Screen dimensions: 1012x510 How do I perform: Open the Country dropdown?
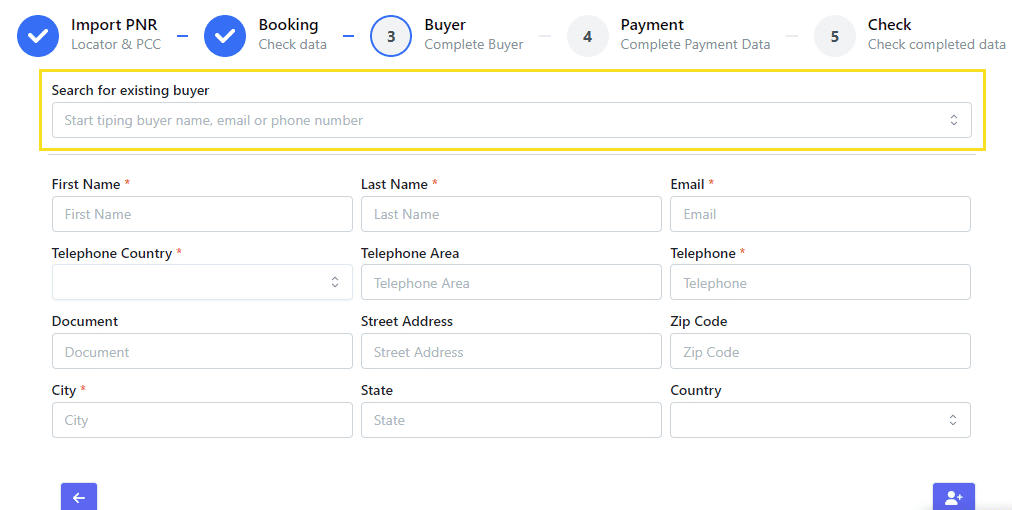(x=820, y=420)
